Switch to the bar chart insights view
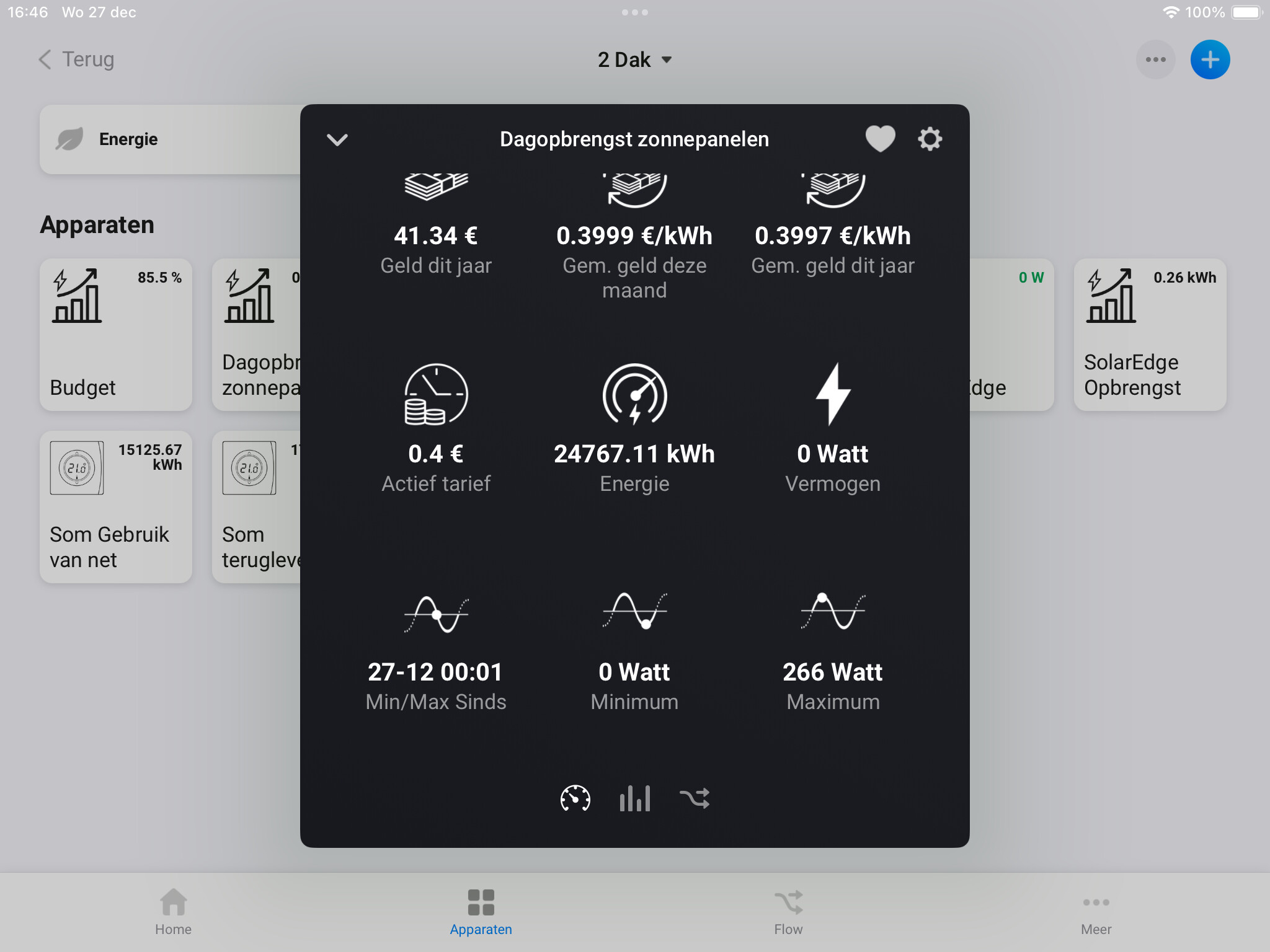This screenshot has width=1270, height=952. pos(634,798)
